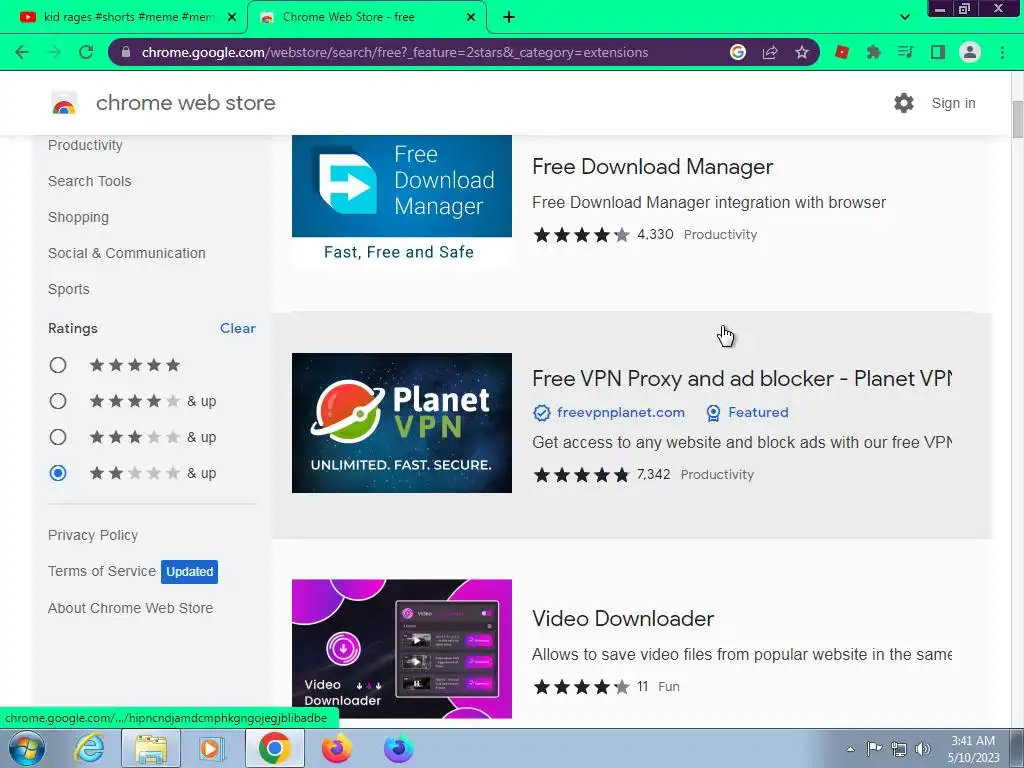The width and height of the screenshot is (1024, 768).
Task: Choose the Social & Communication category
Action: [x=127, y=253]
